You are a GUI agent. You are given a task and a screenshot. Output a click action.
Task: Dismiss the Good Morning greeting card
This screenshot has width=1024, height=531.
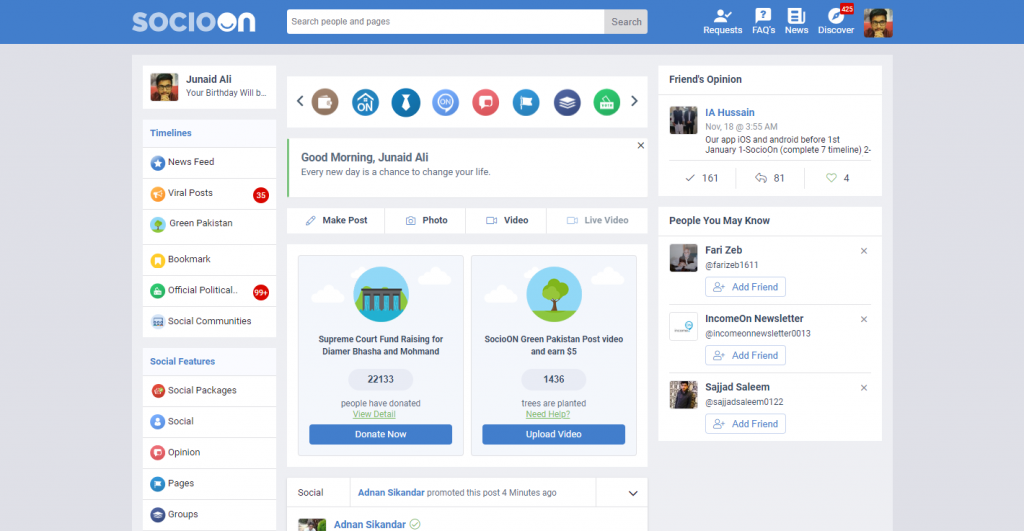click(641, 146)
